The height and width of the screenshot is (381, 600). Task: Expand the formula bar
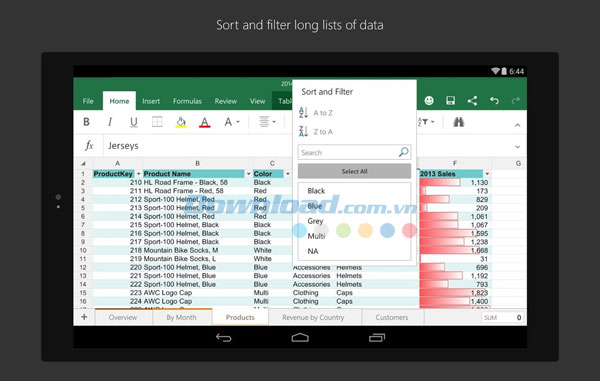click(517, 147)
